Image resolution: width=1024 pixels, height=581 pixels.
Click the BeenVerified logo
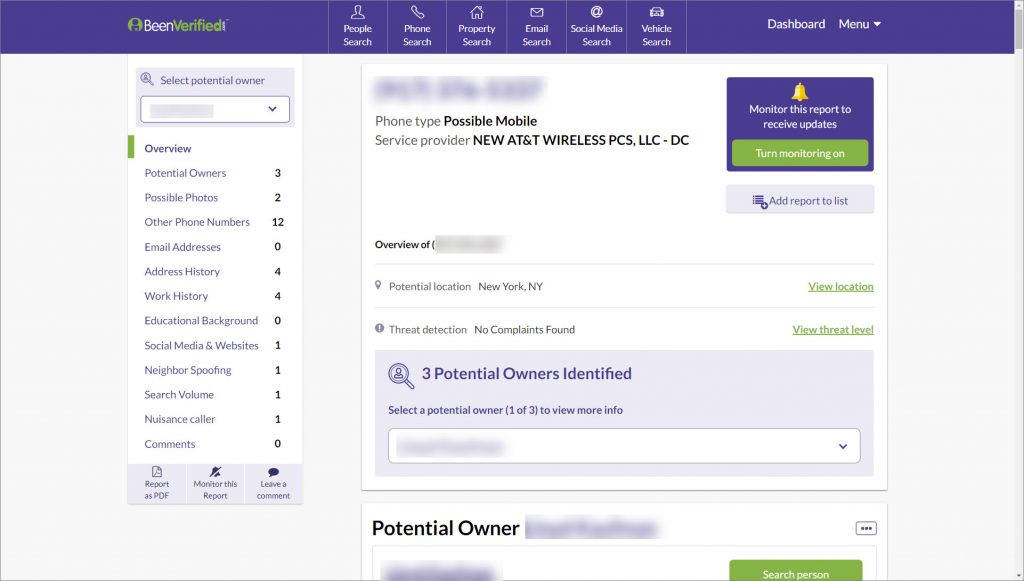point(178,25)
